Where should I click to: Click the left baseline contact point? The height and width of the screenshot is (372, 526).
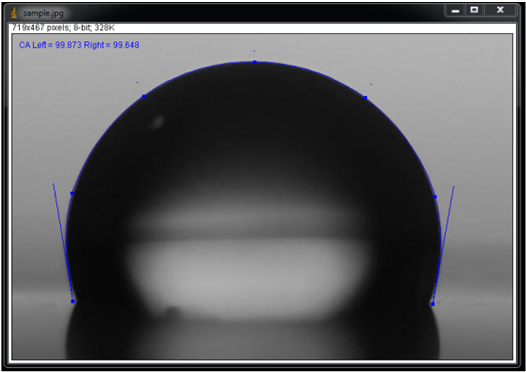(73, 301)
